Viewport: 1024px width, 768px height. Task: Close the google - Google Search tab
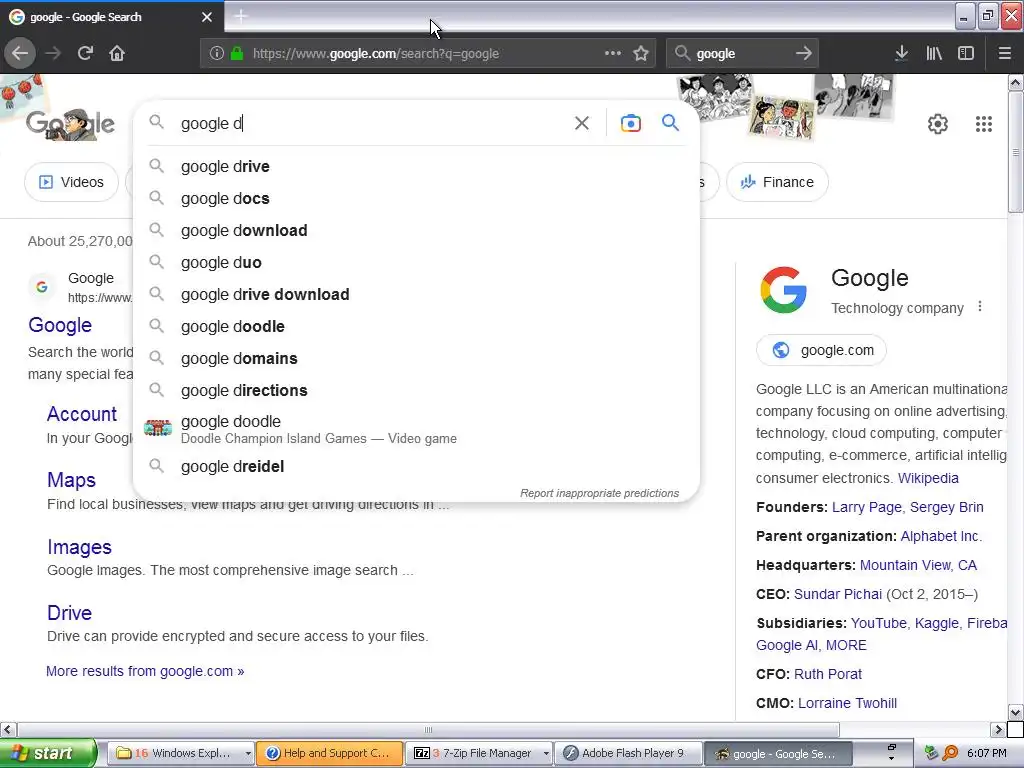point(207,17)
